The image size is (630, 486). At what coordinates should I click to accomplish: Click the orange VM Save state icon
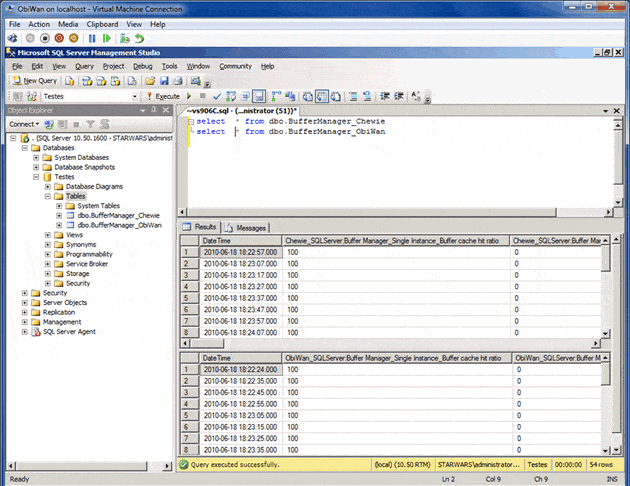(x=74, y=38)
